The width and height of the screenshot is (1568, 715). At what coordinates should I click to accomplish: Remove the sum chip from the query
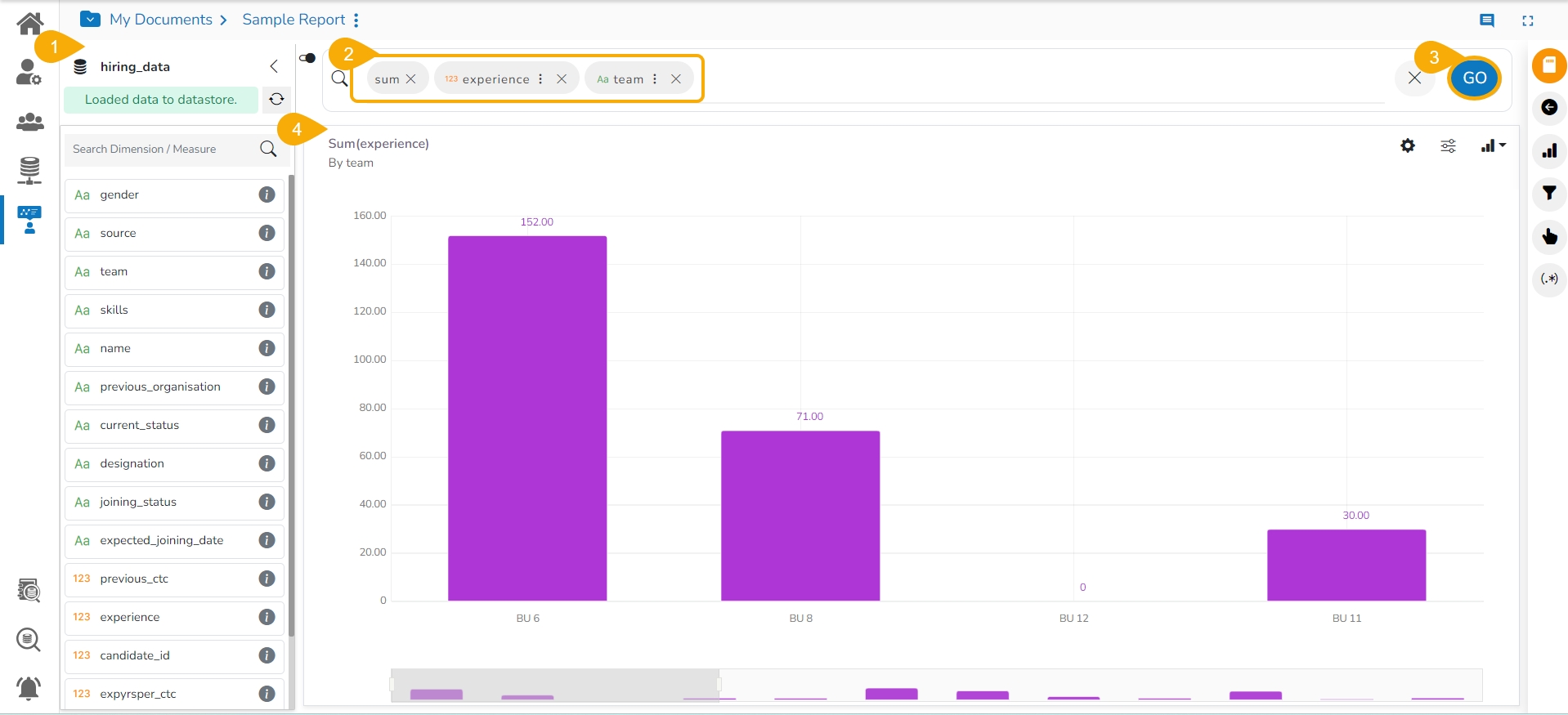411,79
